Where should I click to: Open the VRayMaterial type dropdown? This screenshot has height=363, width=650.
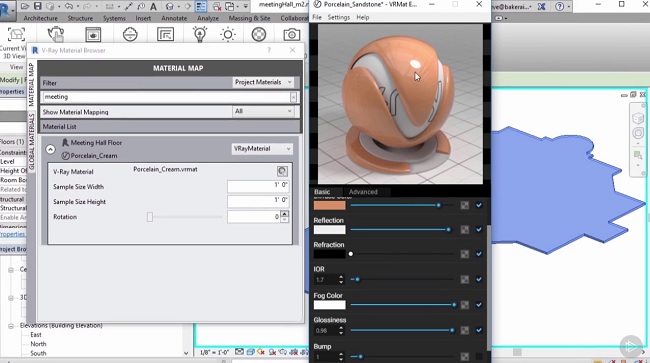tap(262, 148)
